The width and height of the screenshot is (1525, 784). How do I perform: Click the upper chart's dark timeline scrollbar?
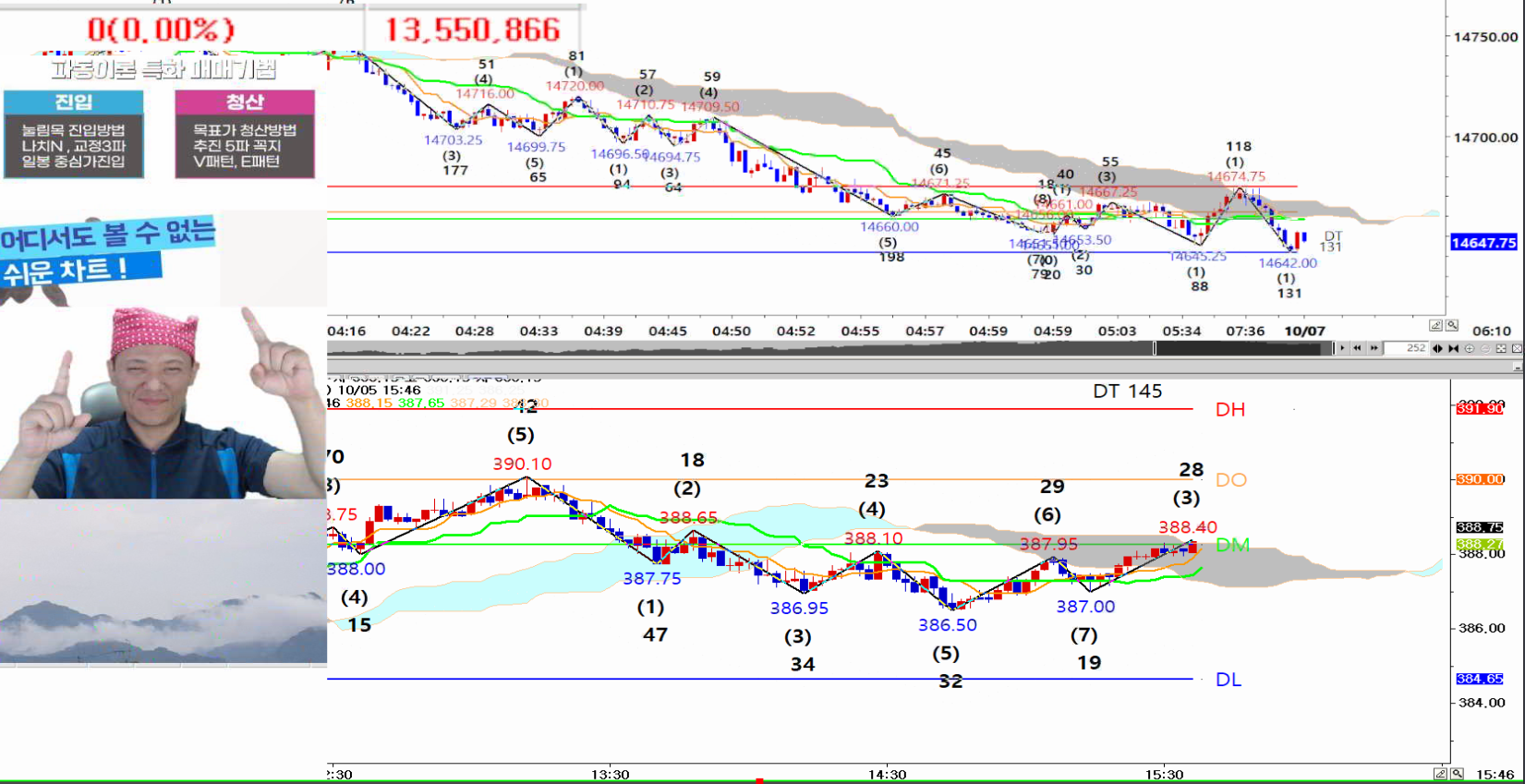point(739,348)
